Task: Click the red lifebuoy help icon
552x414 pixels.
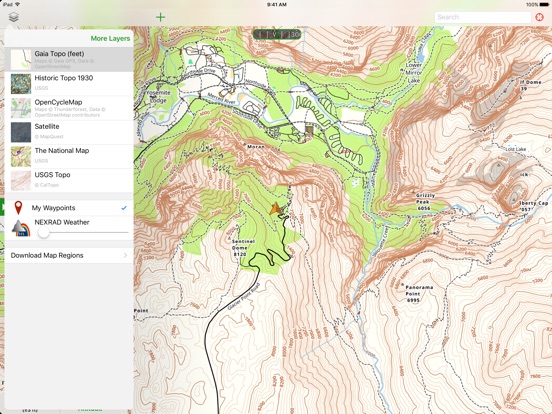Action: [x=539, y=17]
